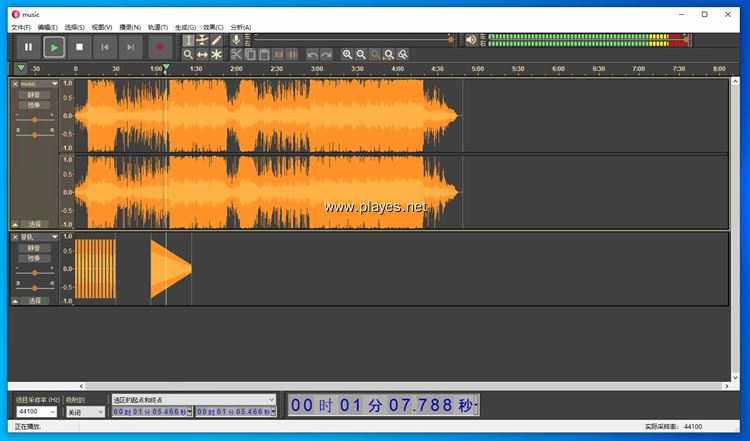
Task: Click the green playhead marker on timeline
Action: pyautogui.click(x=166, y=68)
